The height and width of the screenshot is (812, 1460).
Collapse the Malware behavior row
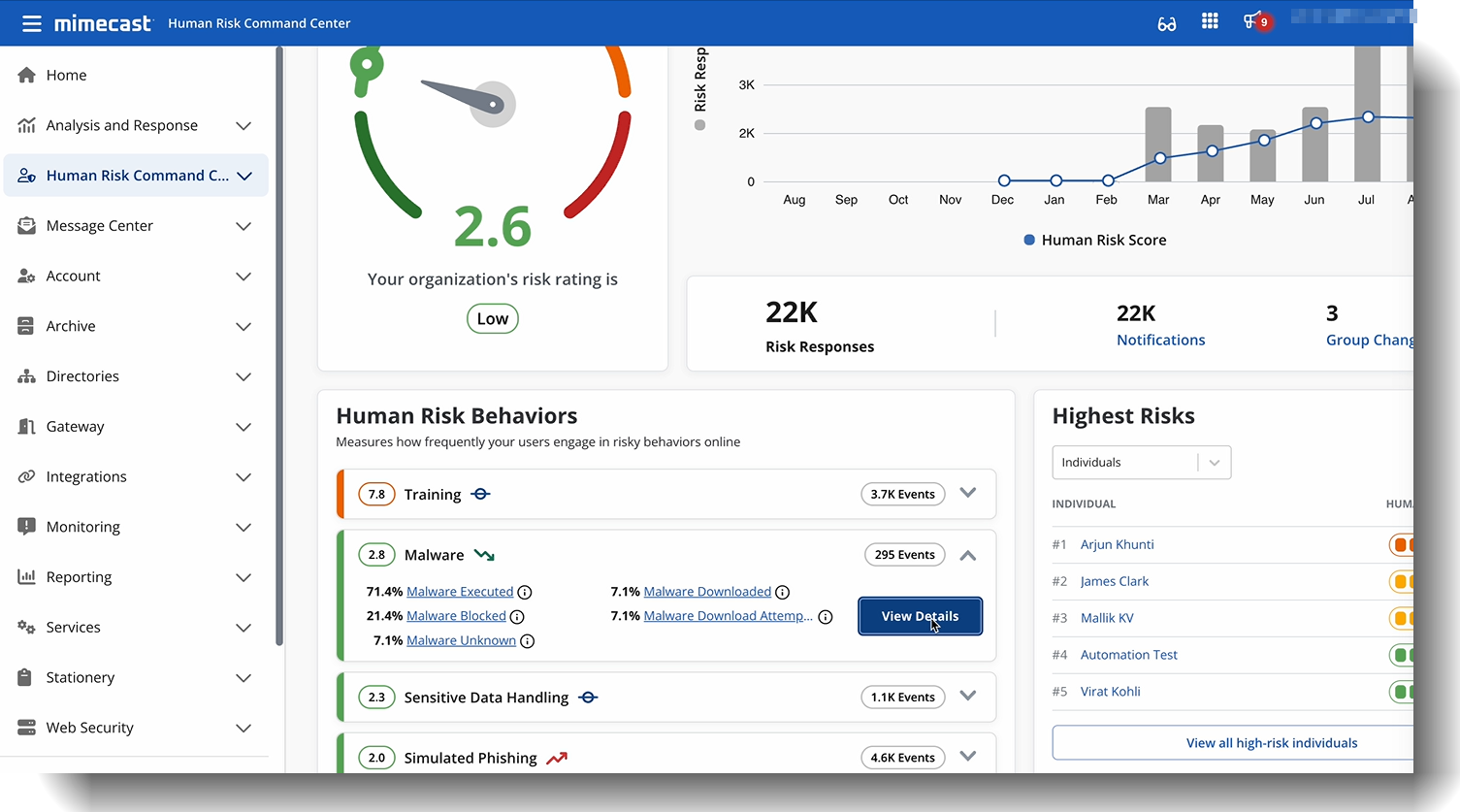(x=967, y=555)
